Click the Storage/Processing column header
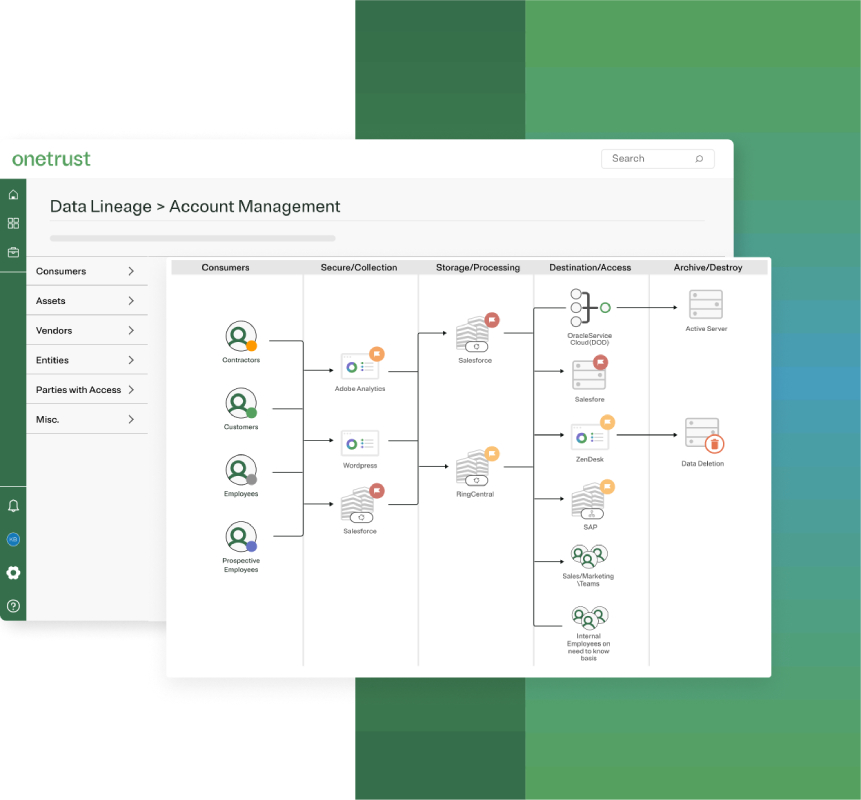 [478, 267]
